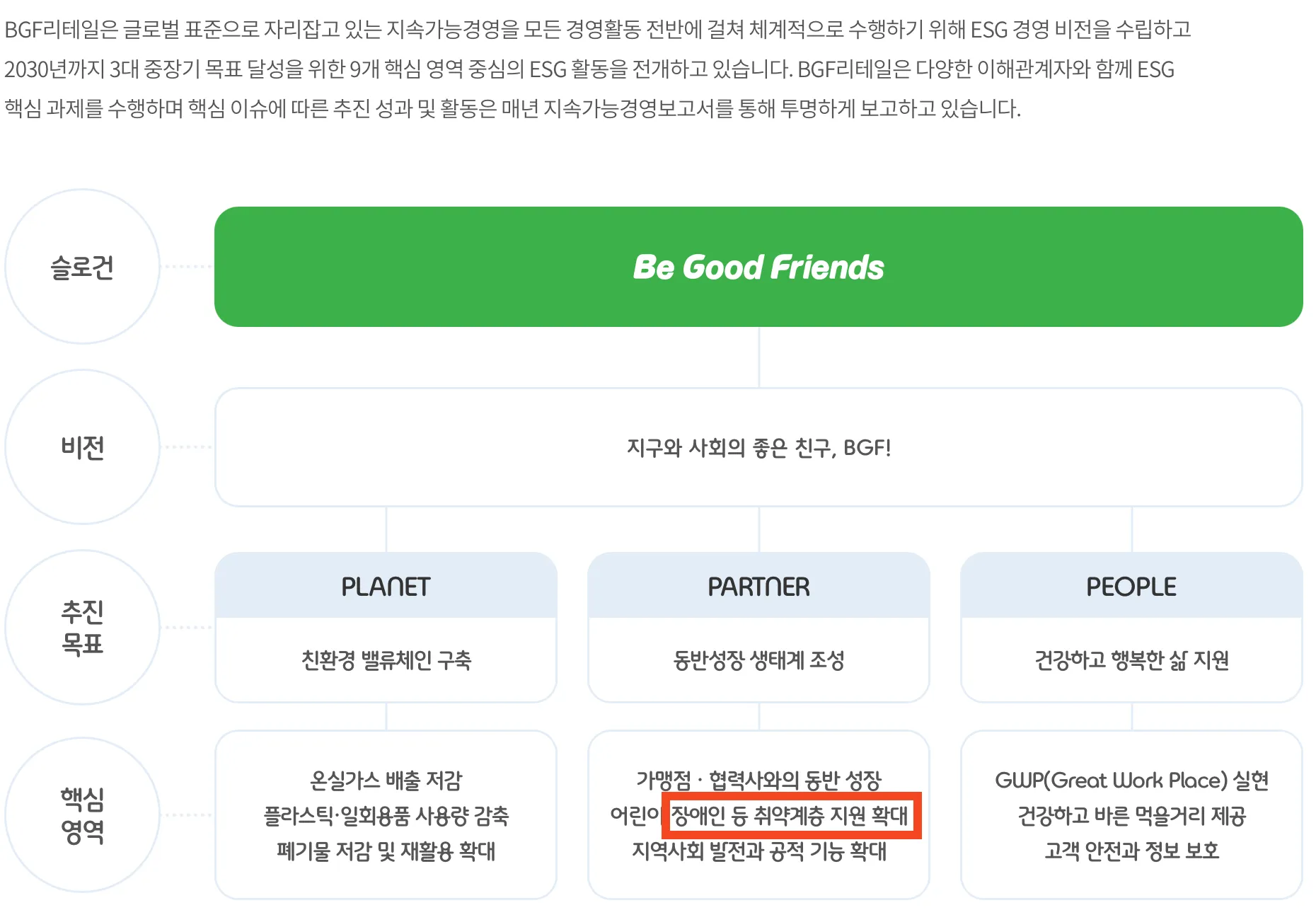Viewport: 1316px width, 910px height.
Task: Click GWP(Great Work Place) 실현 item
Action: click(x=1131, y=781)
